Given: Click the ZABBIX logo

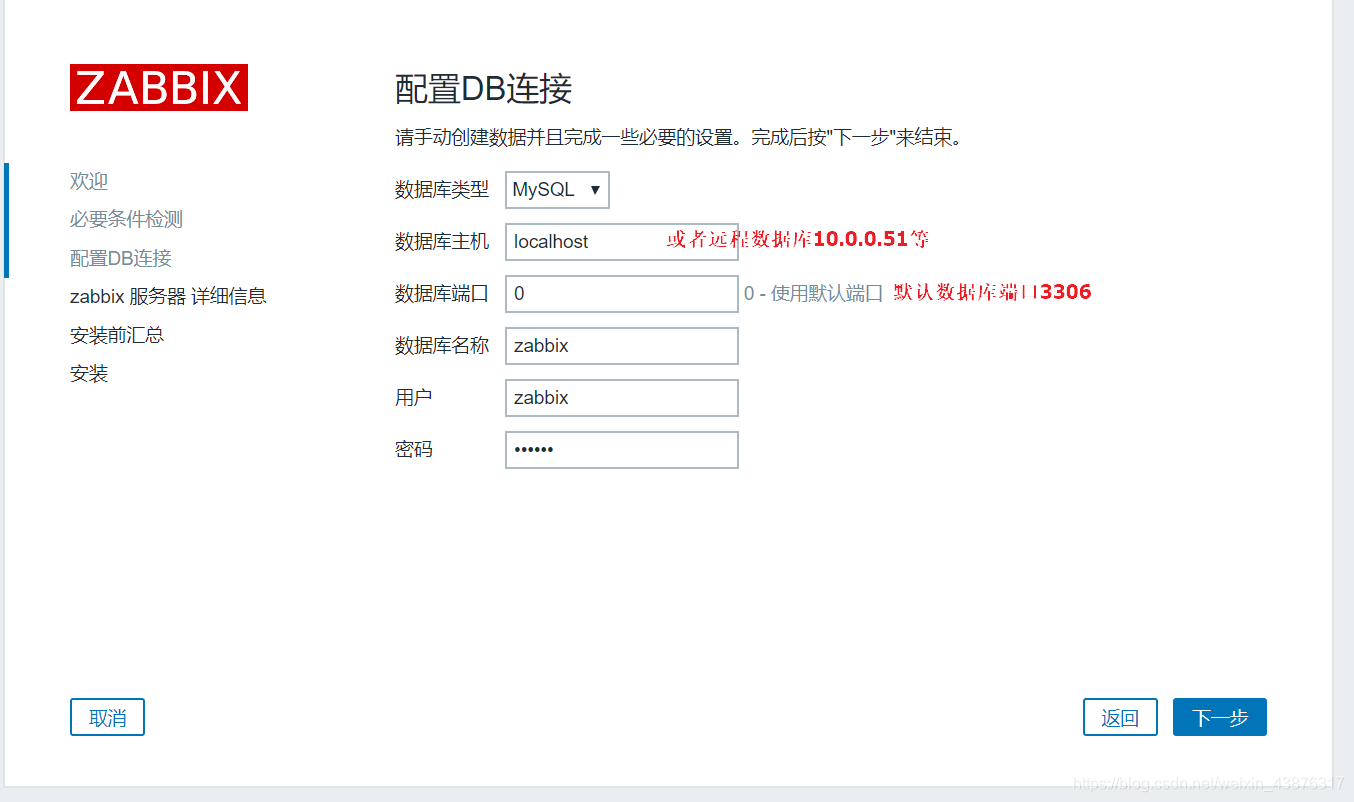Looking at the screenshot, I should (159, 88).
